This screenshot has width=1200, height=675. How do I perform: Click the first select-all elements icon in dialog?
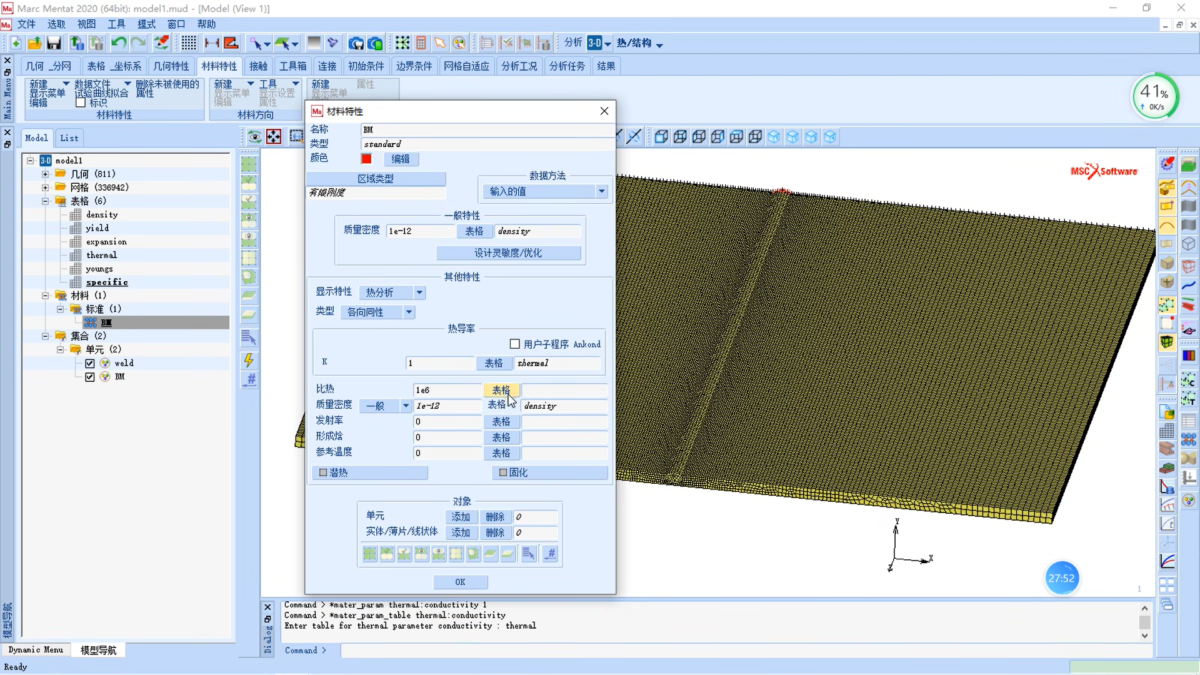point(370,554)
